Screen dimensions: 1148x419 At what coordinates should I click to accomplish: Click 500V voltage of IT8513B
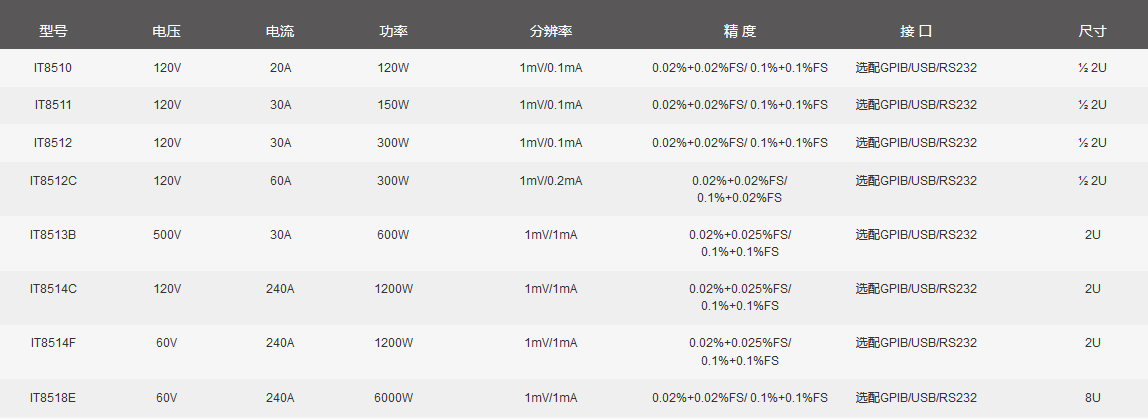(x=167, y=234)
